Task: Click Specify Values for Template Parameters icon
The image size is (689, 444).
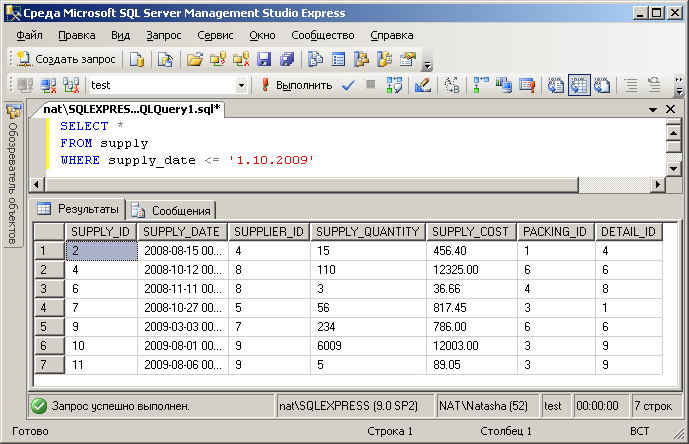Action: (452, 85)
